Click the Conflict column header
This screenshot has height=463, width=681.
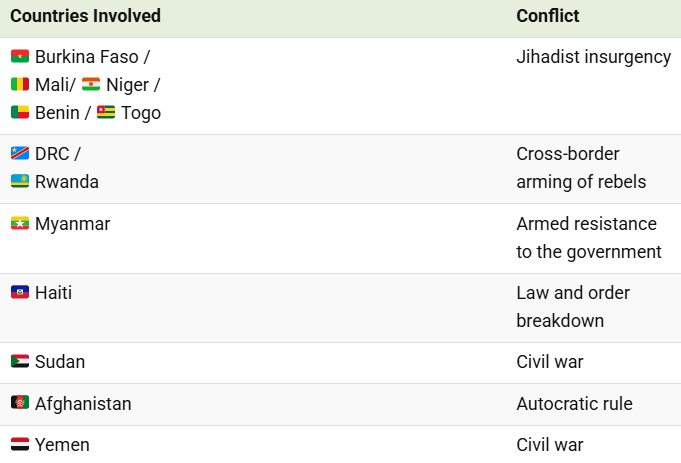(x=547, y=16)
